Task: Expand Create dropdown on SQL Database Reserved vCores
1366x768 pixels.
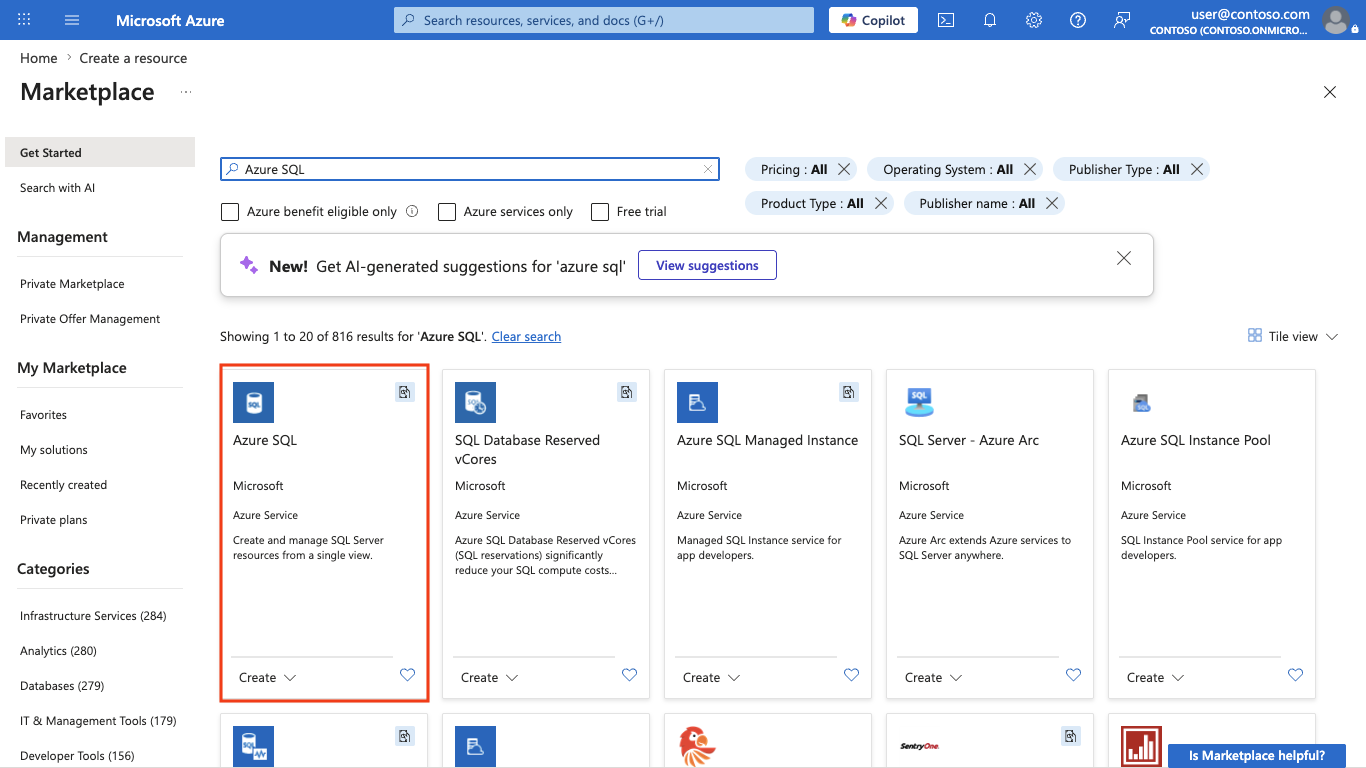Action: (x=490, y=677)
